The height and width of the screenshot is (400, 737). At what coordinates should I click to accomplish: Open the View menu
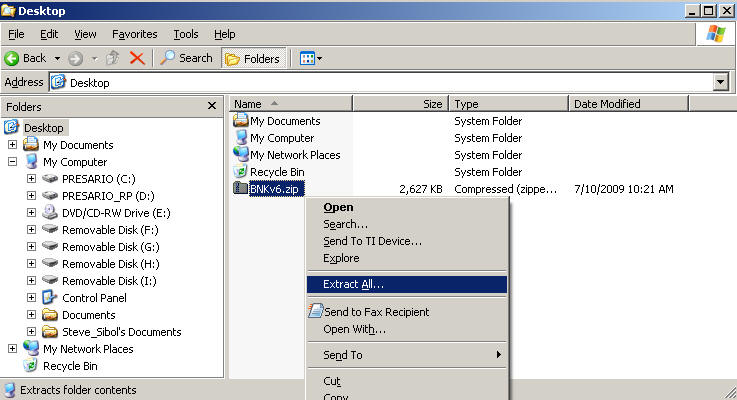(x=85, y=34)
